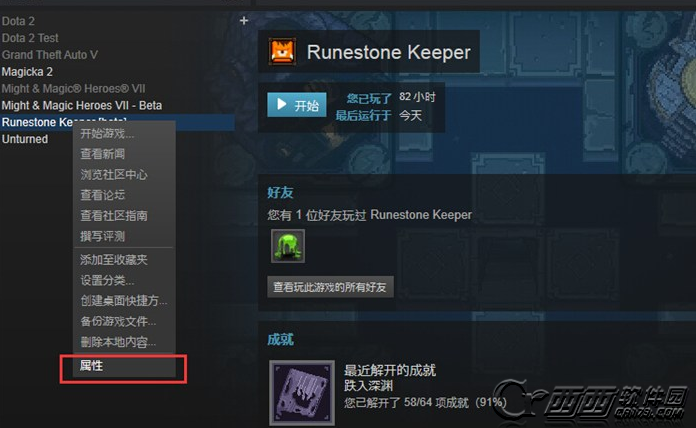Click the plus add-game icon above library
696x428 pixels.
pos(244,20)
